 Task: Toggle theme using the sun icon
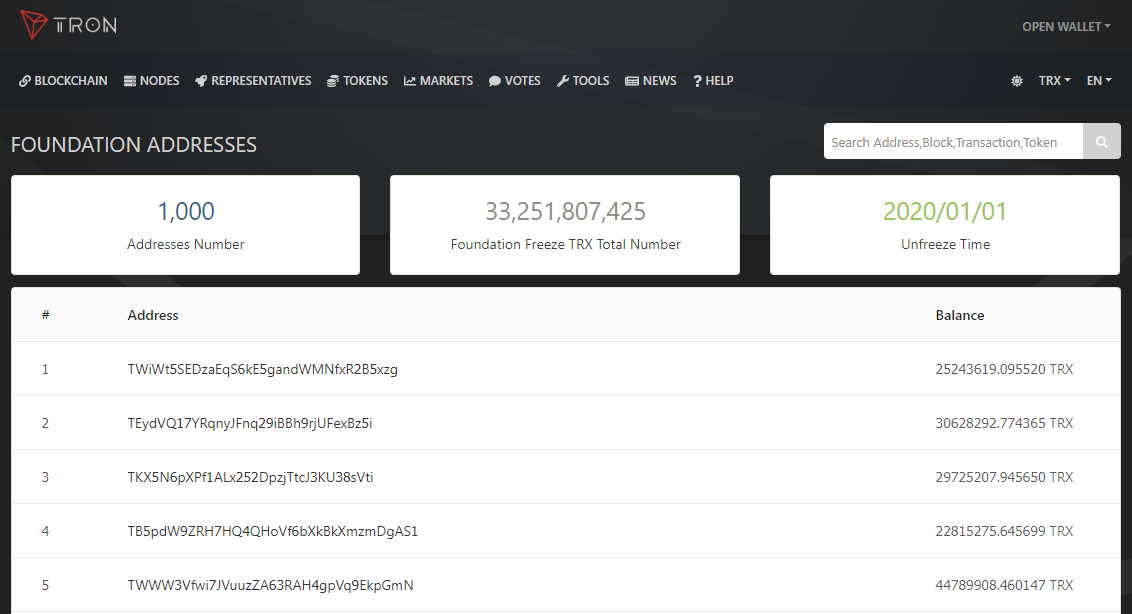click(x=1016, y=81)
